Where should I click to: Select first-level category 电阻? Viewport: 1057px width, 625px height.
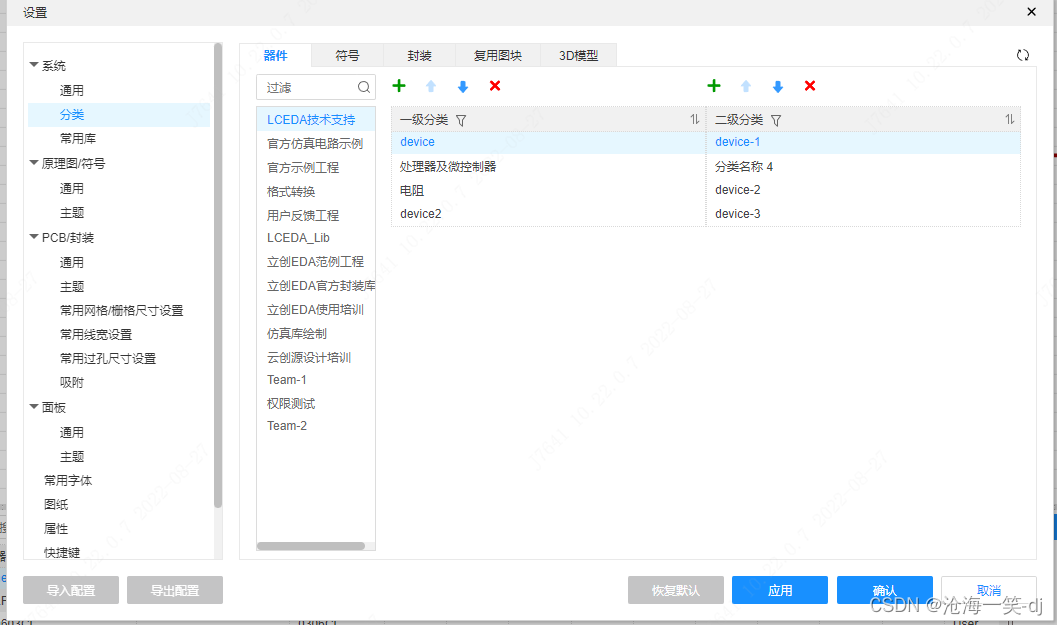(548, 190)
